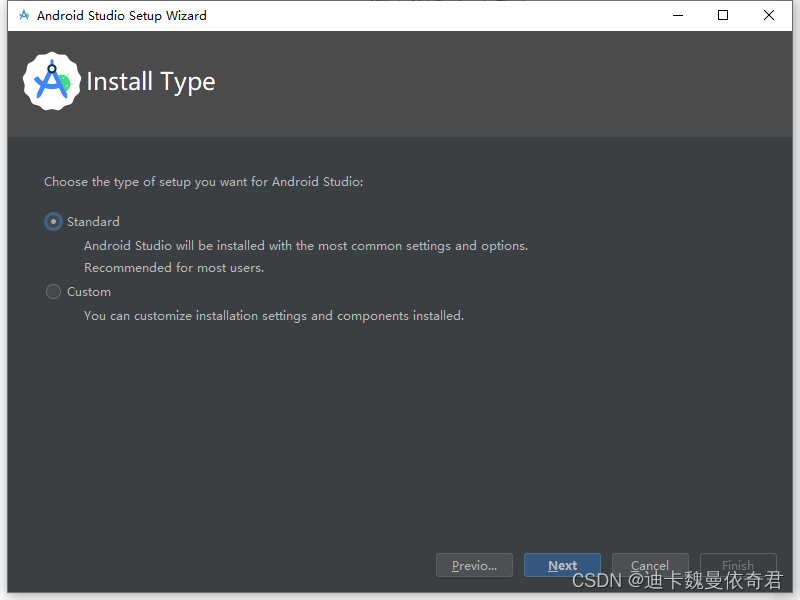Screen dimensions: 800x600
Task: Click "Android Studio will be installed" description line
Action: (x=306, y=246)
